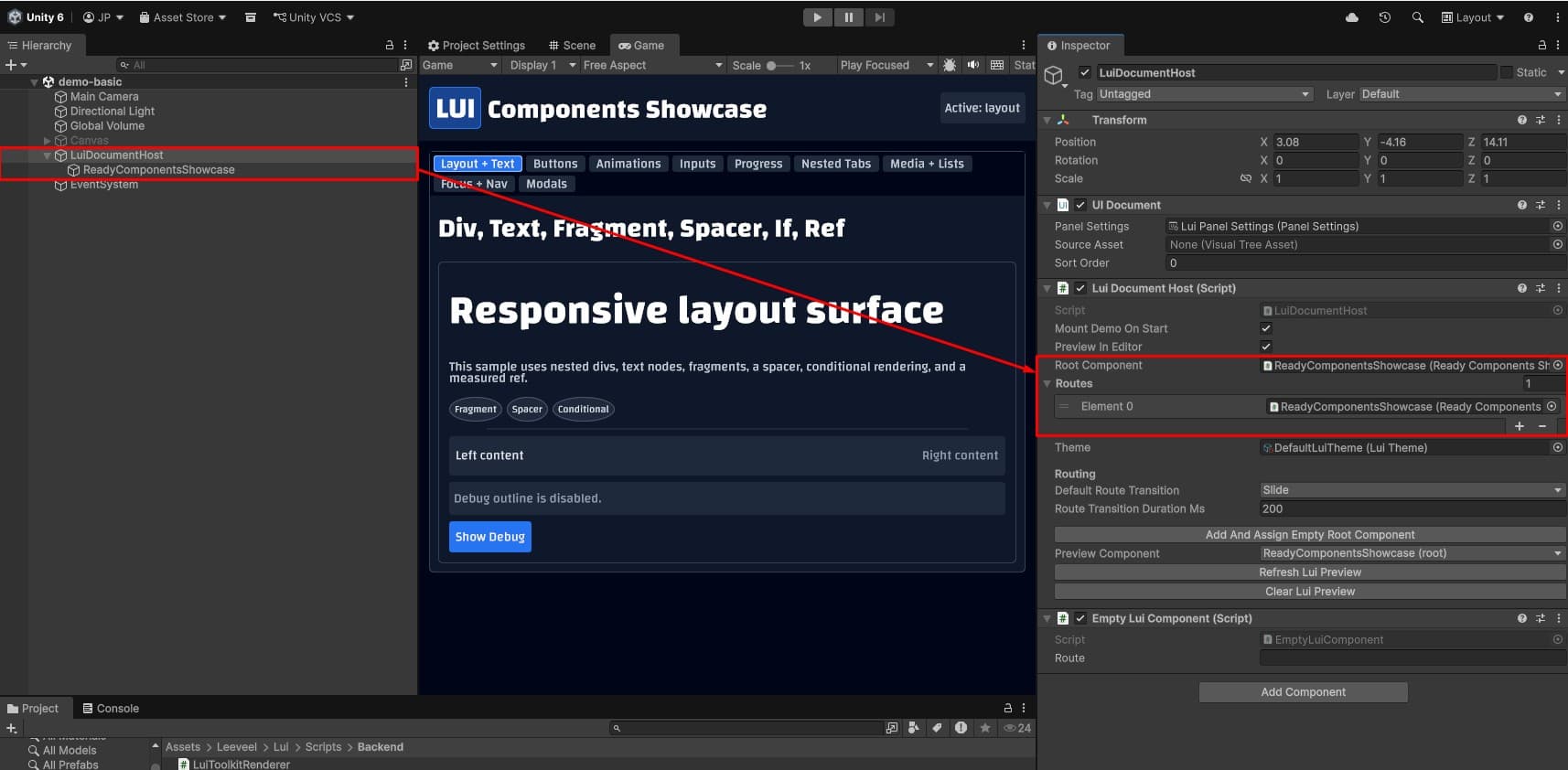Viewport: 1568px width, 770px height.
Task: Open the Play Focused dropdown
Action: coord(886,65)
